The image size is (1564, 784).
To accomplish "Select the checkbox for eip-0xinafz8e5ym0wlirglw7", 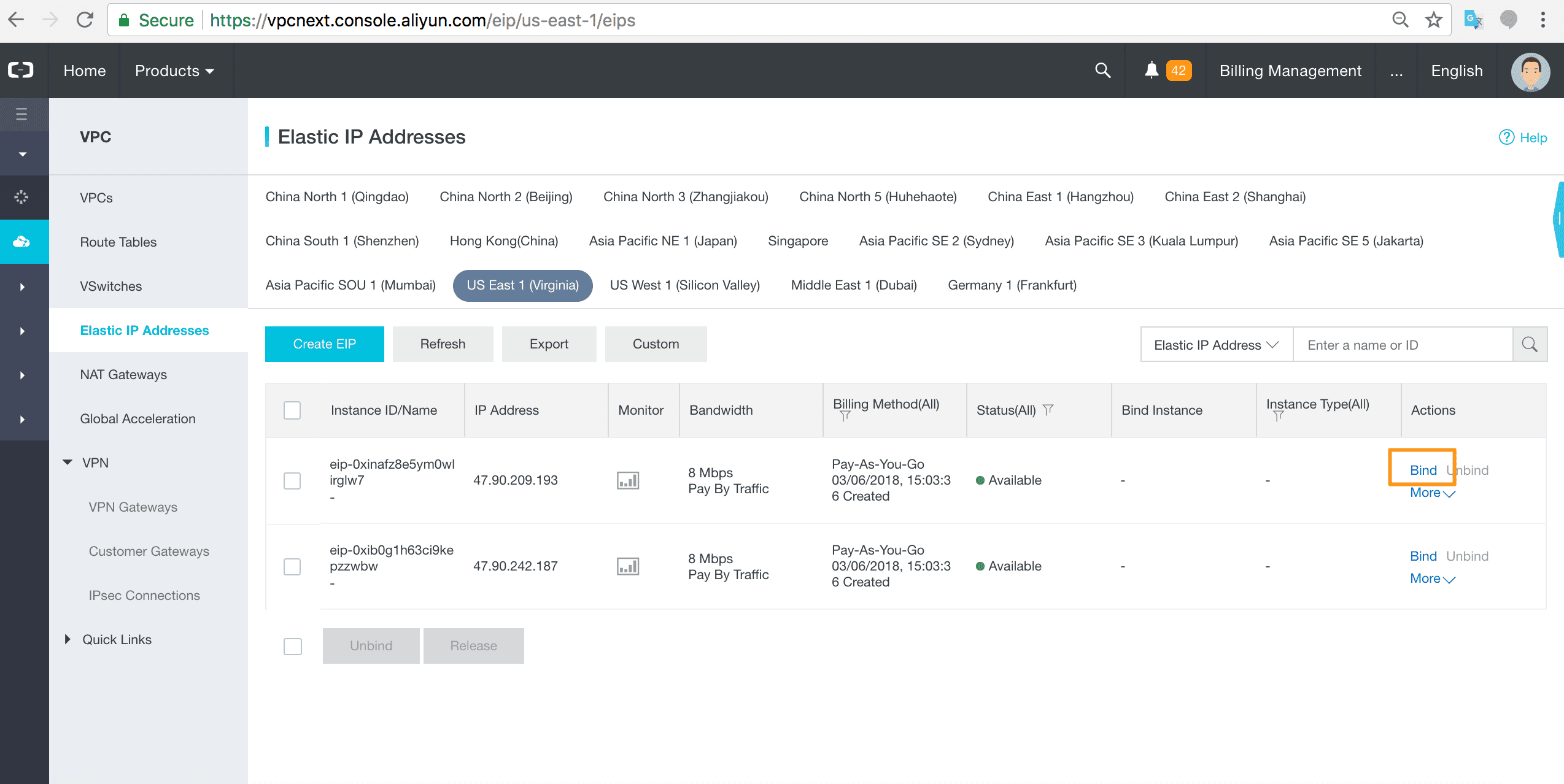I will (292, 480).
